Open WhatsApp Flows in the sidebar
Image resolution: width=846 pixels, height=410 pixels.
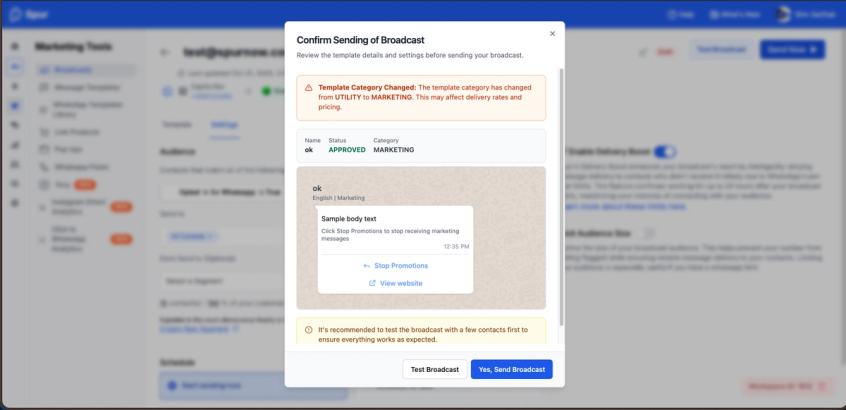tap(86, 167)
